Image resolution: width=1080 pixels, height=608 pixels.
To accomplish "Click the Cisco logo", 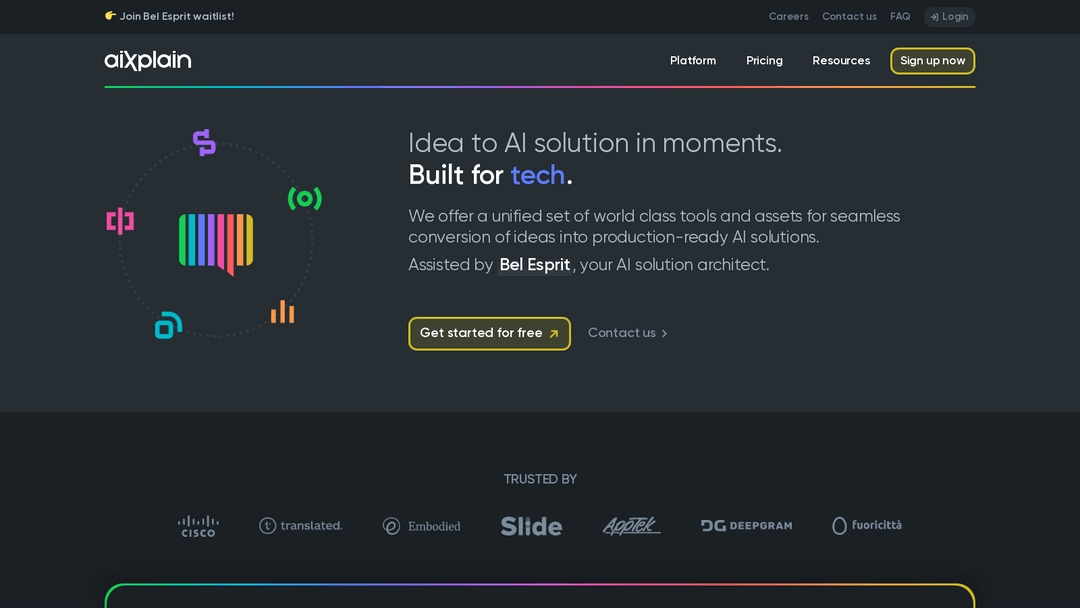I will [198, 526].
